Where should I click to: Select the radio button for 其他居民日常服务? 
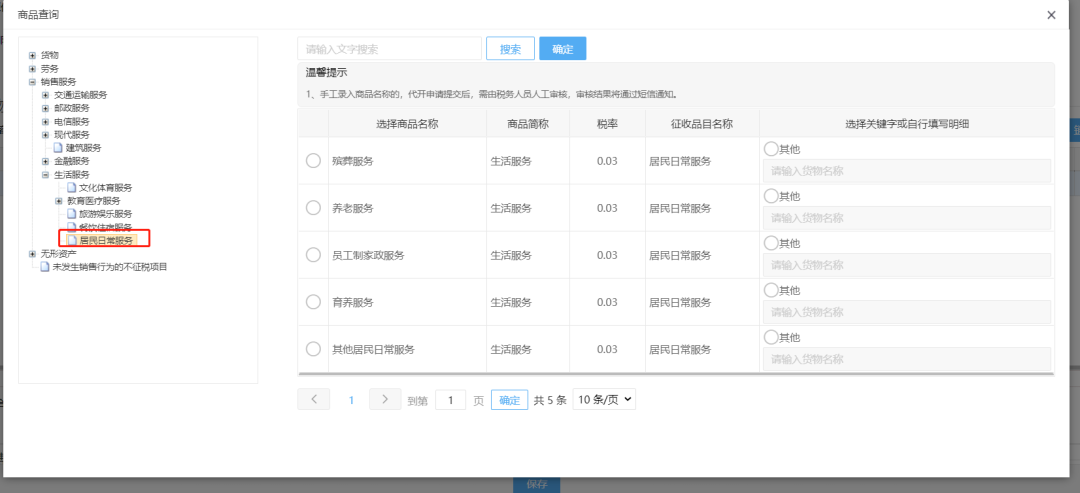(313, 349)
